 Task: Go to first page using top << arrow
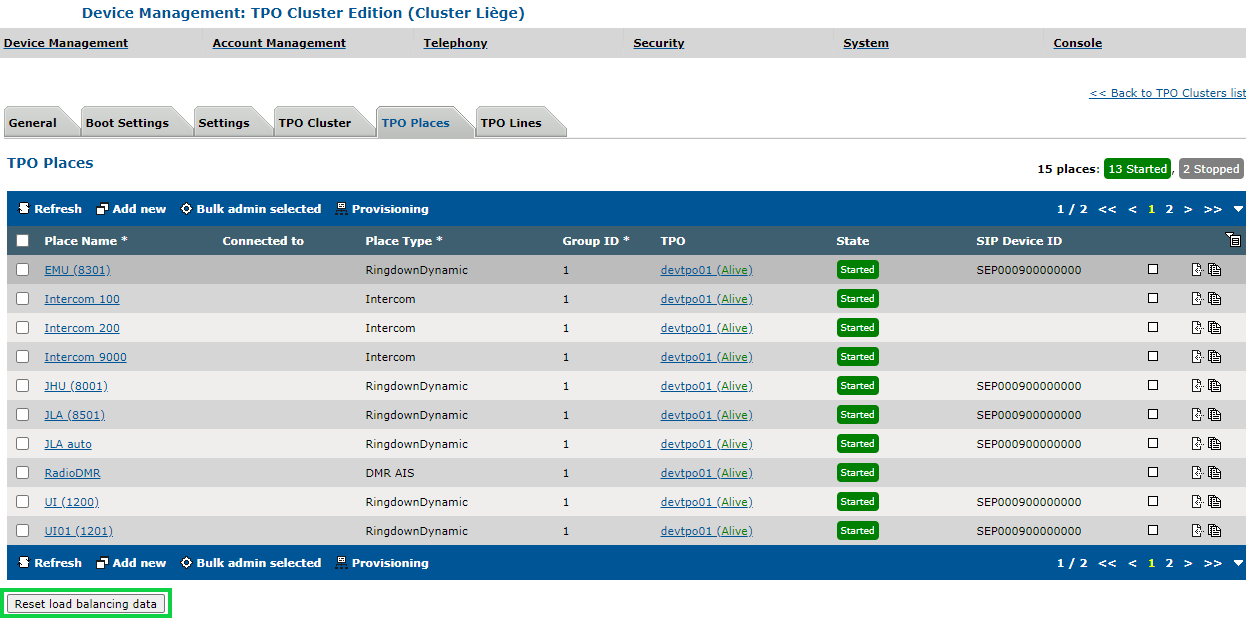(1107, 209)
